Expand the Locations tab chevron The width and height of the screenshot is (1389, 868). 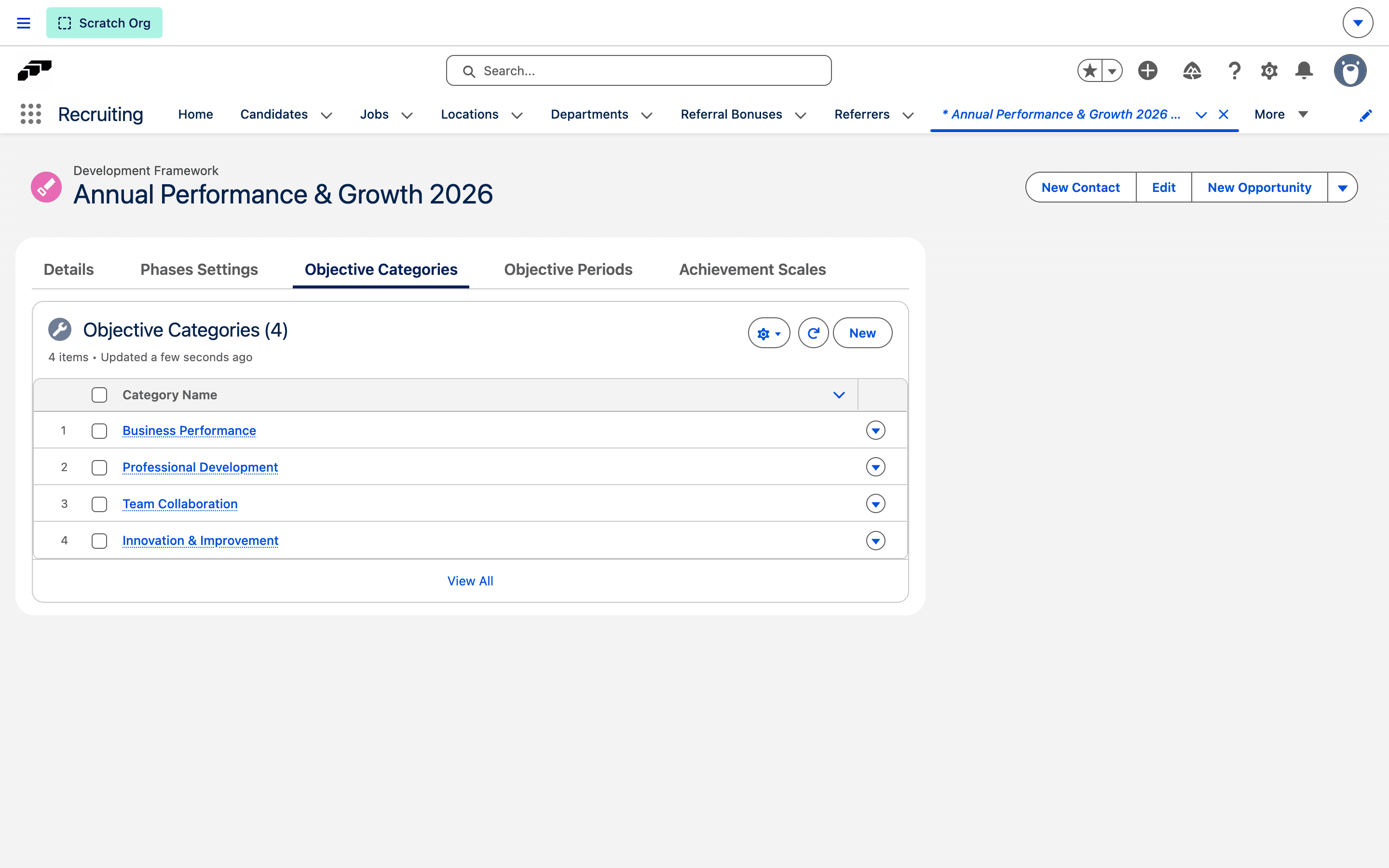click(517, 115)
